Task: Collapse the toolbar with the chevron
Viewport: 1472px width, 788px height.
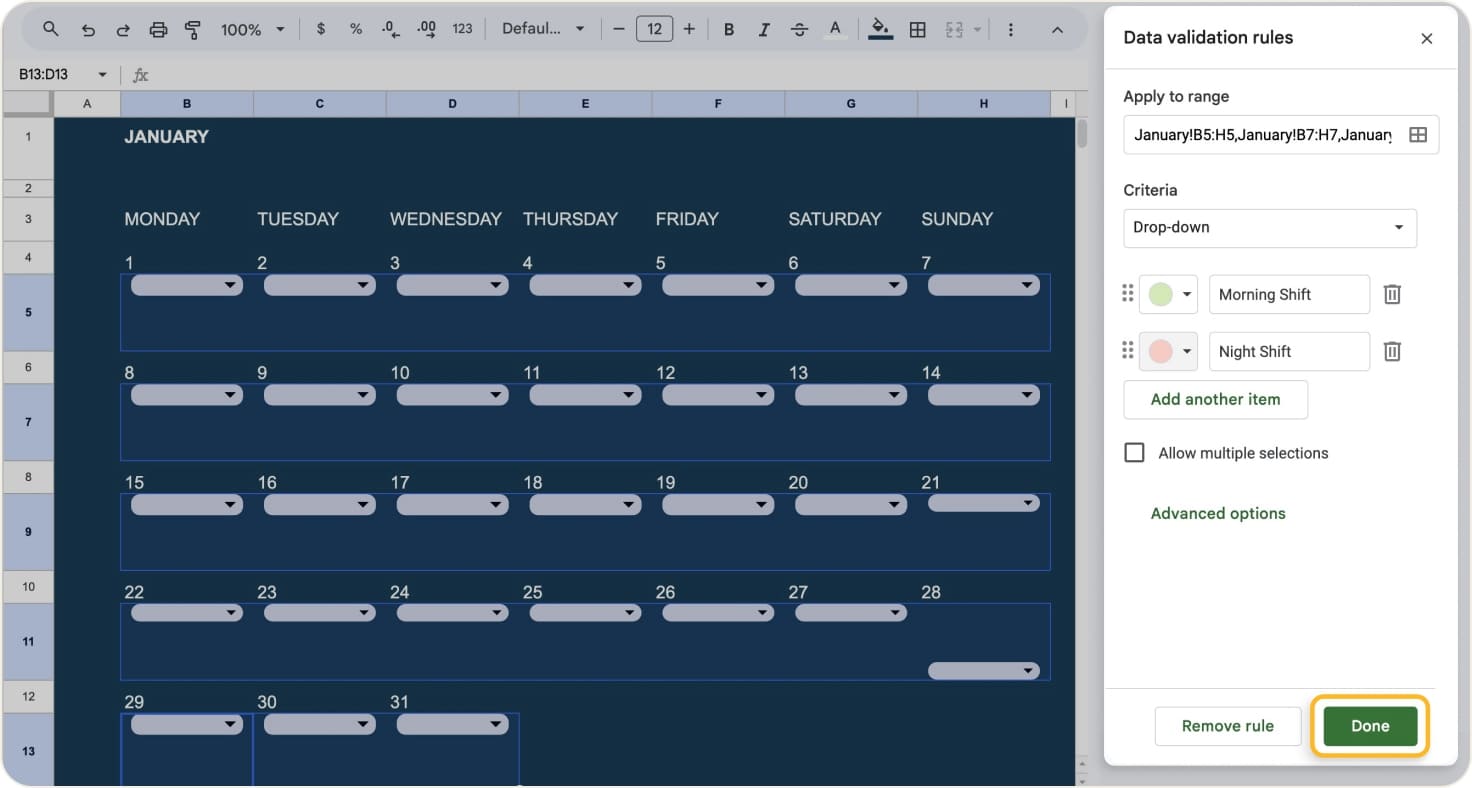Action: click(1057, 29)
